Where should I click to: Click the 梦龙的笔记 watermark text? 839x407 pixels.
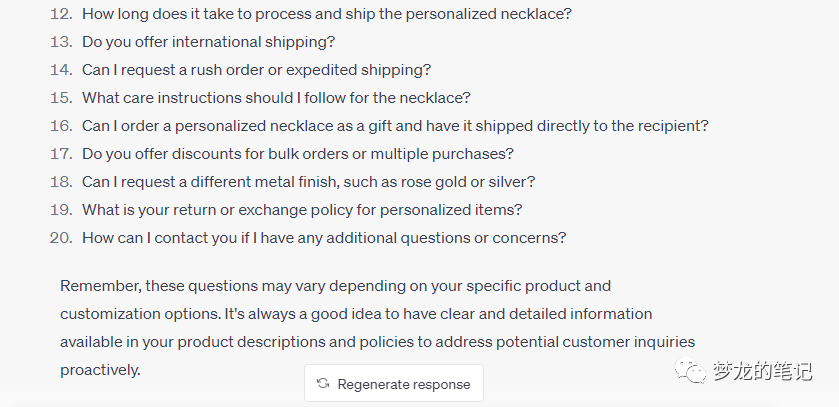(x=762, y=372)
